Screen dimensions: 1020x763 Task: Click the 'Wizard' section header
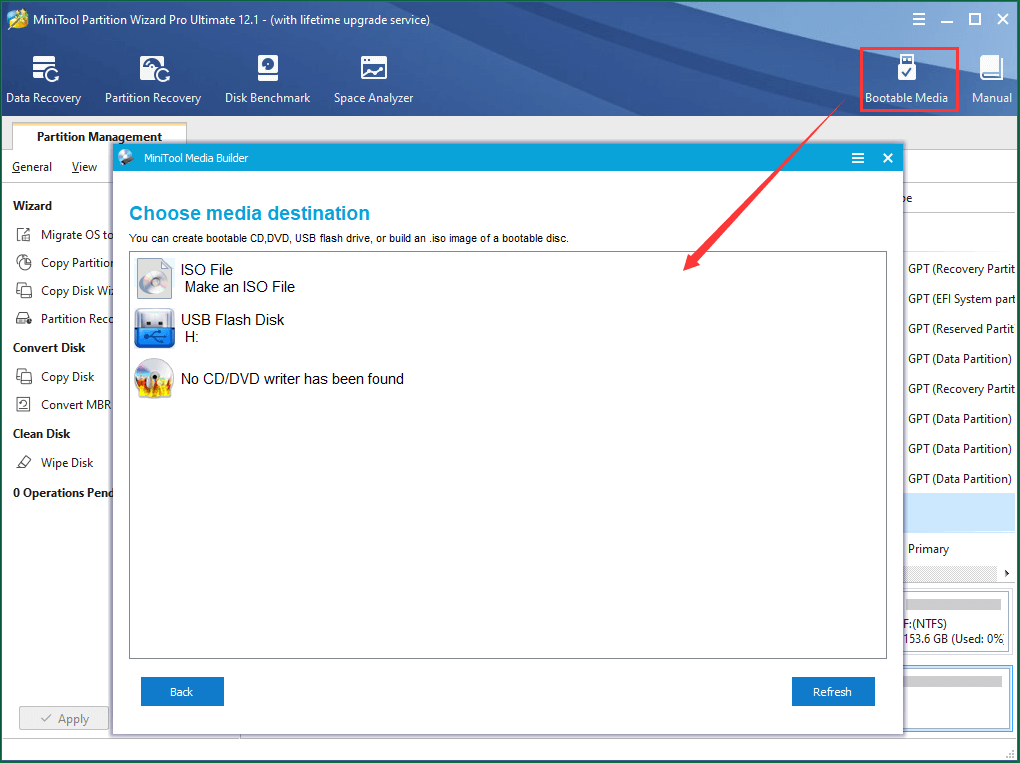pos(33,206)
